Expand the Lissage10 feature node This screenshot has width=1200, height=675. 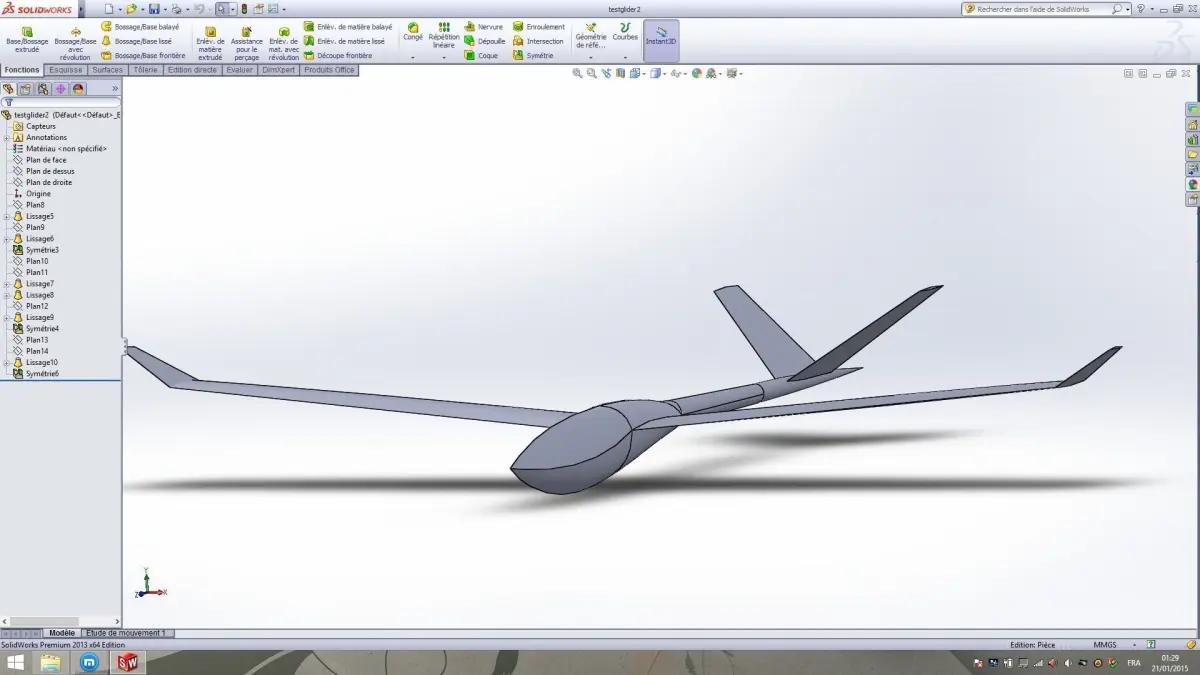coord(7,363)
